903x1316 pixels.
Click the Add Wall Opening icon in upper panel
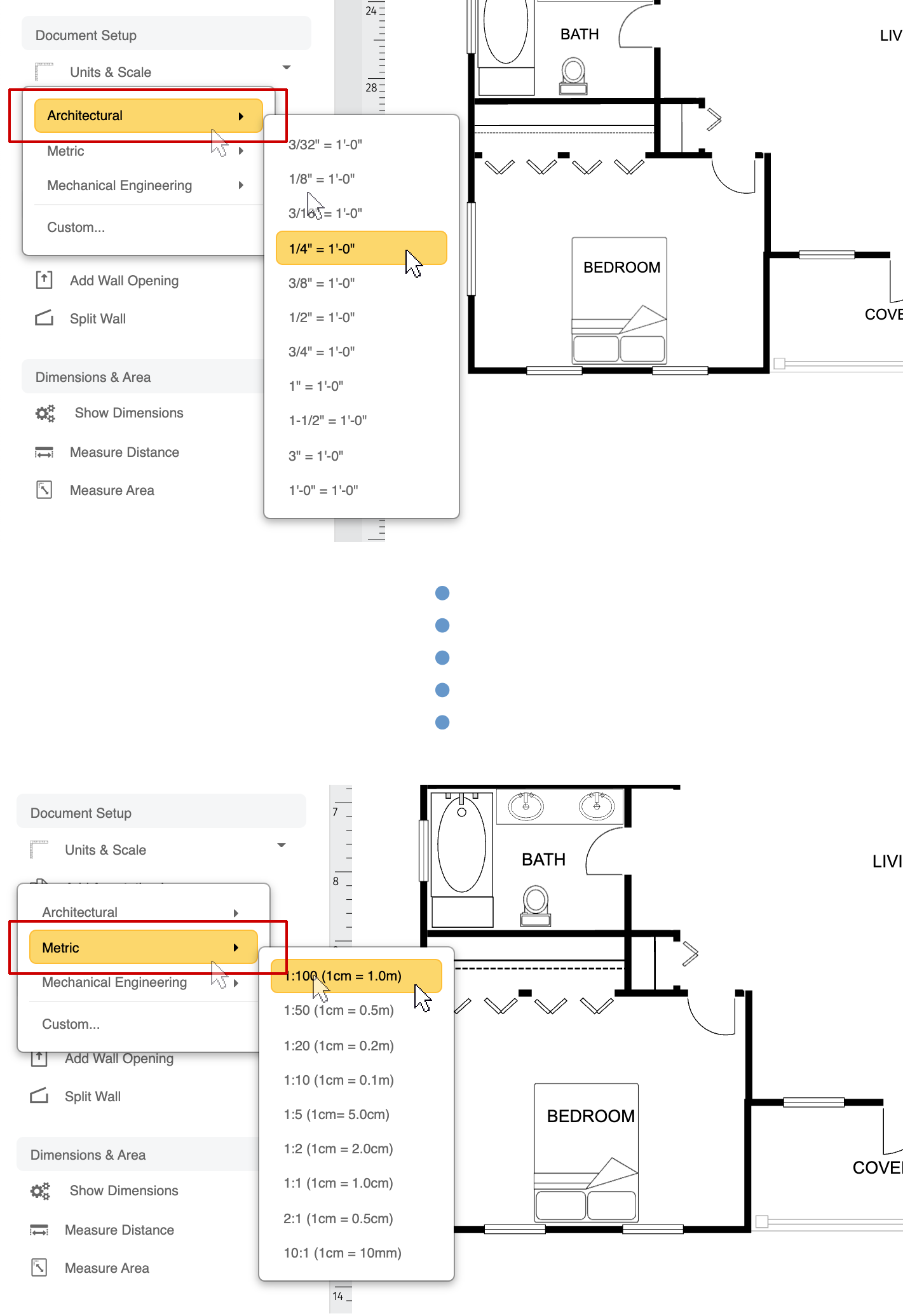44,280
